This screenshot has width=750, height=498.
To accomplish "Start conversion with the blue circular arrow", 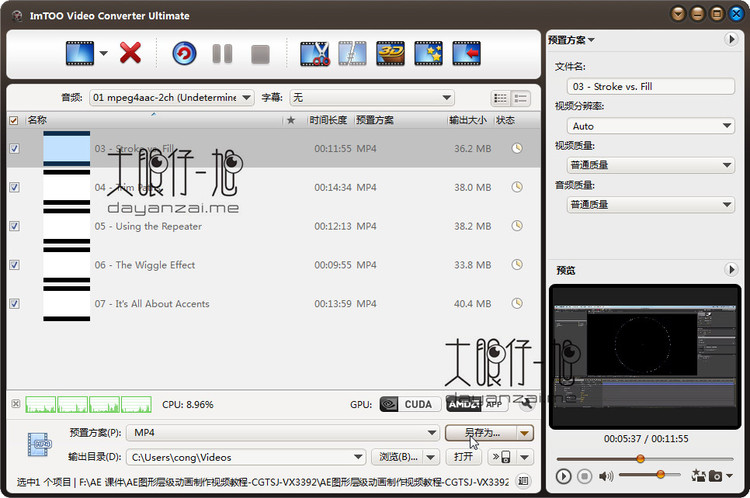I will [184, 53].
